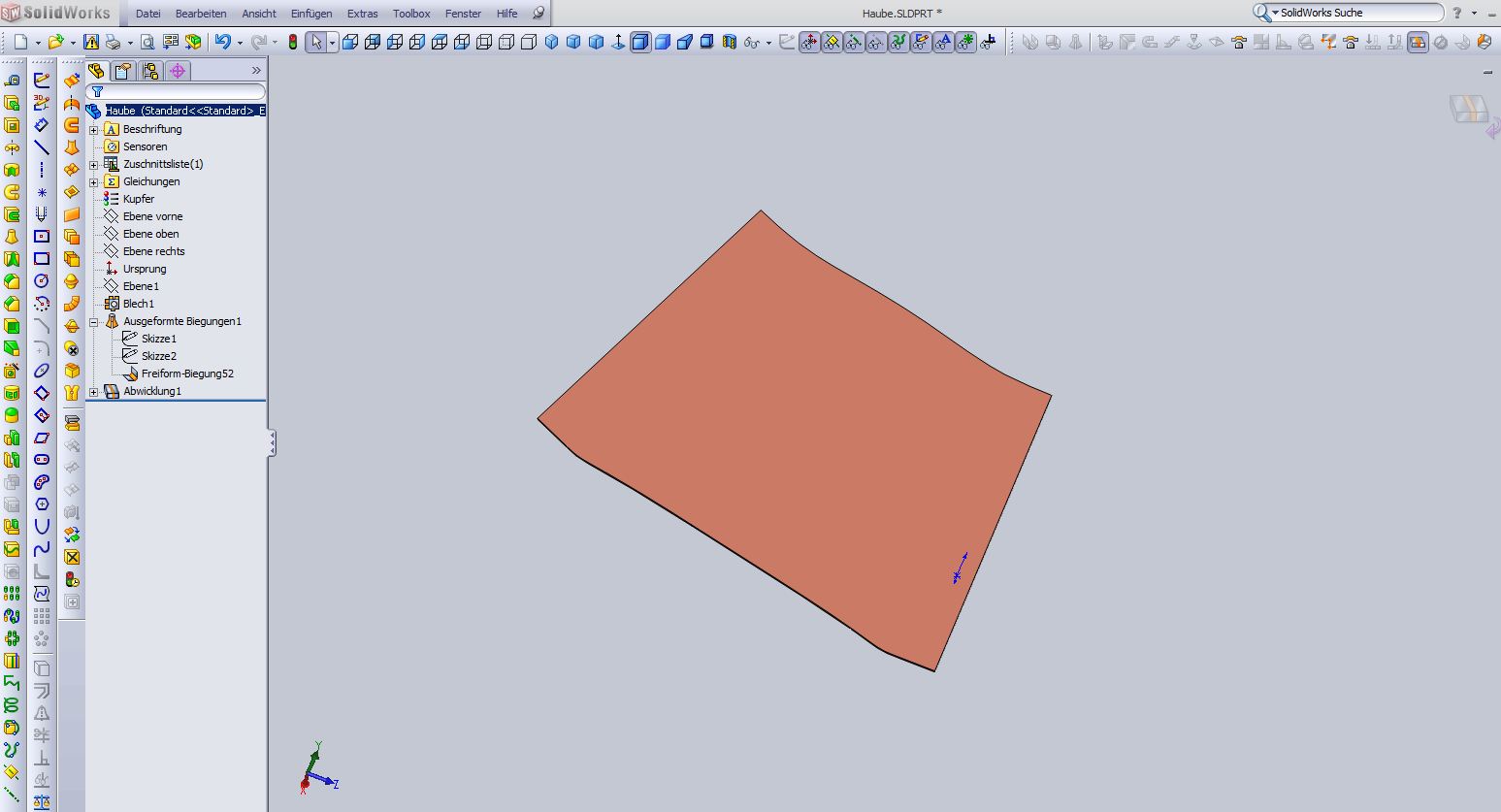Viewport: 1501px width, 812px height.
Task: Expand the Zuschnittsliste(1) node
Action: point(93,165)
